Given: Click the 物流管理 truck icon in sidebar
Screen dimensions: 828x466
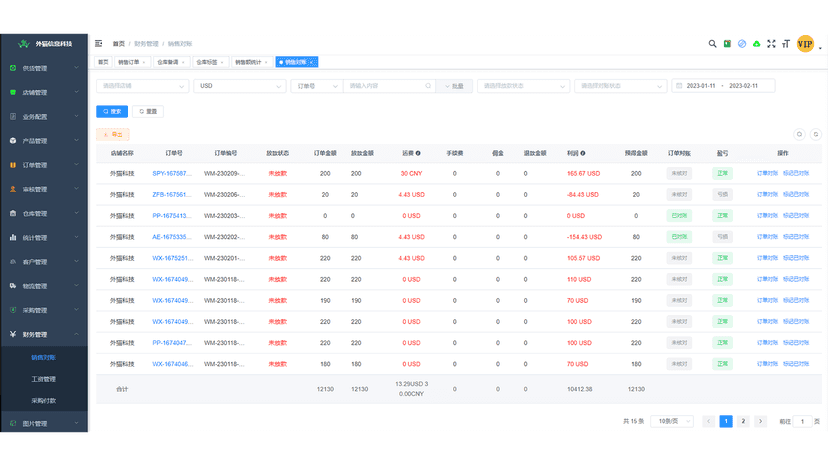Looking at the screenshot, I should click(x=13, y=286).
